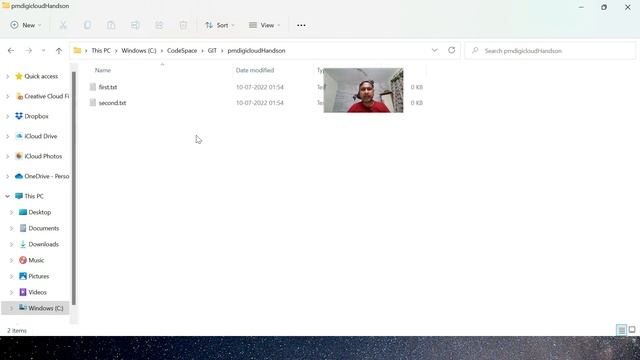Click the first.txt file icon
This screenshot has width=640, height=360.
93,87
